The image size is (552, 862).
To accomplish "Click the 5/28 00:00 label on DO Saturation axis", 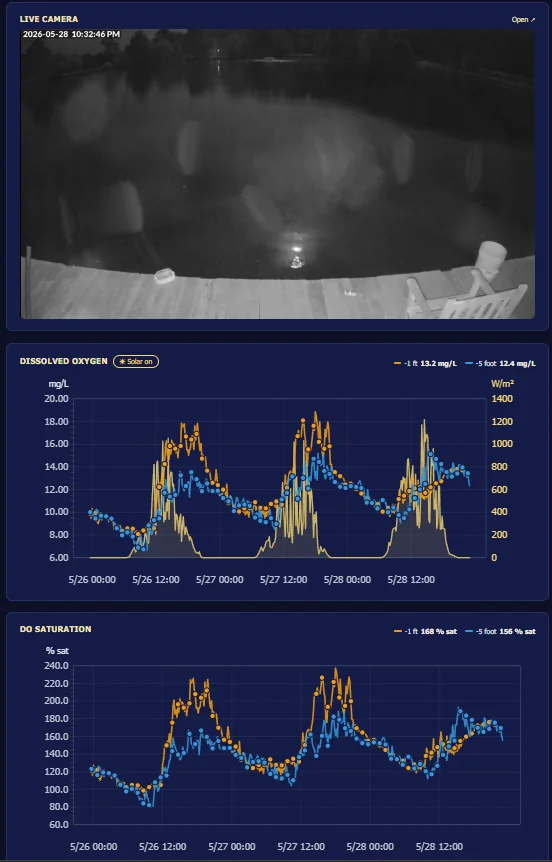I will point(370,847).
